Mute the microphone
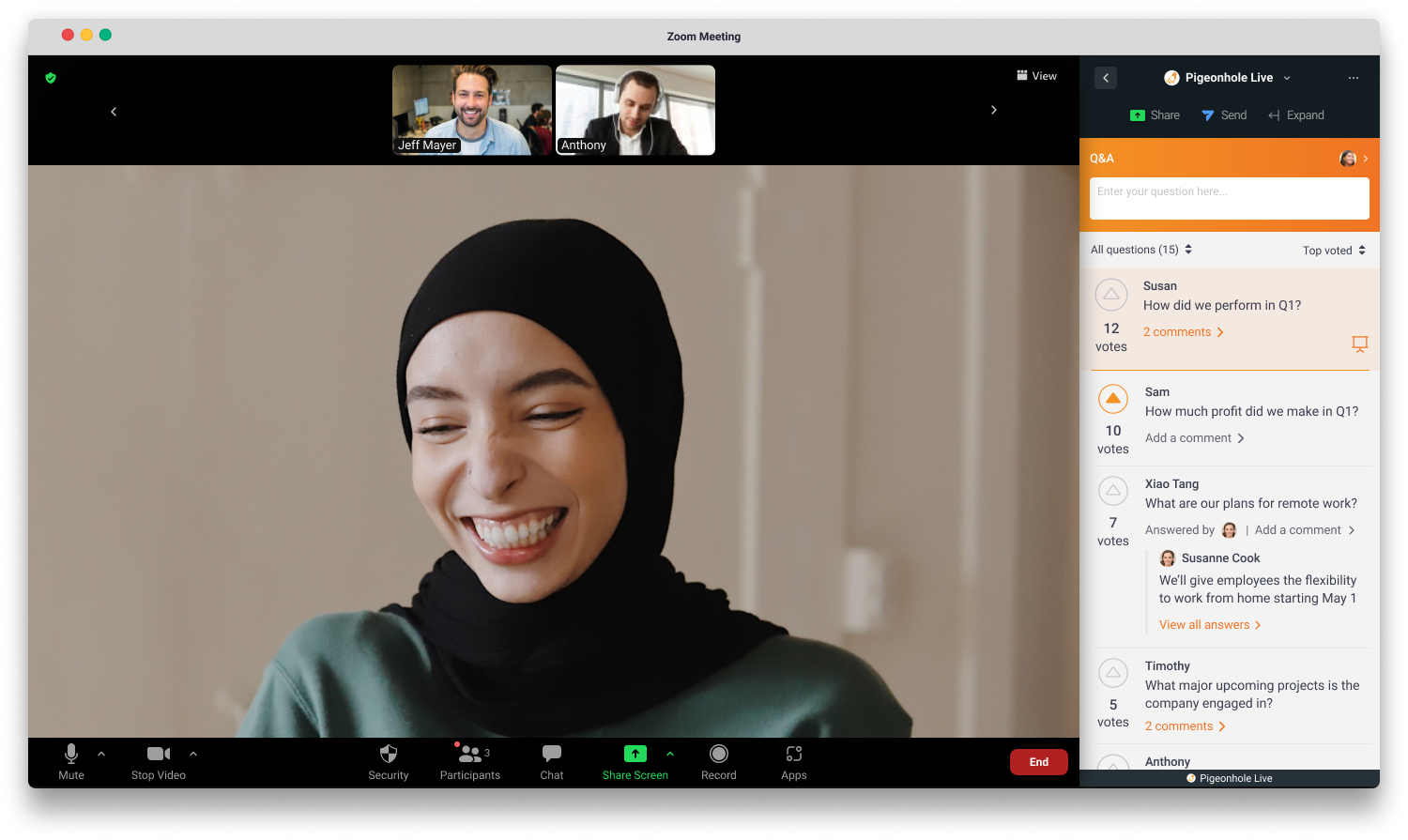This screenshot has width=1408, height=840. pos(71,761)
